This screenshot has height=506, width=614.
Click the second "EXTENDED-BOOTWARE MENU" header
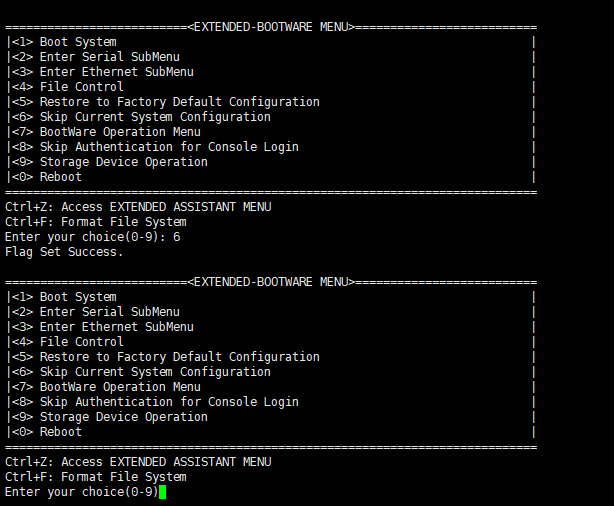coord(271,282)
